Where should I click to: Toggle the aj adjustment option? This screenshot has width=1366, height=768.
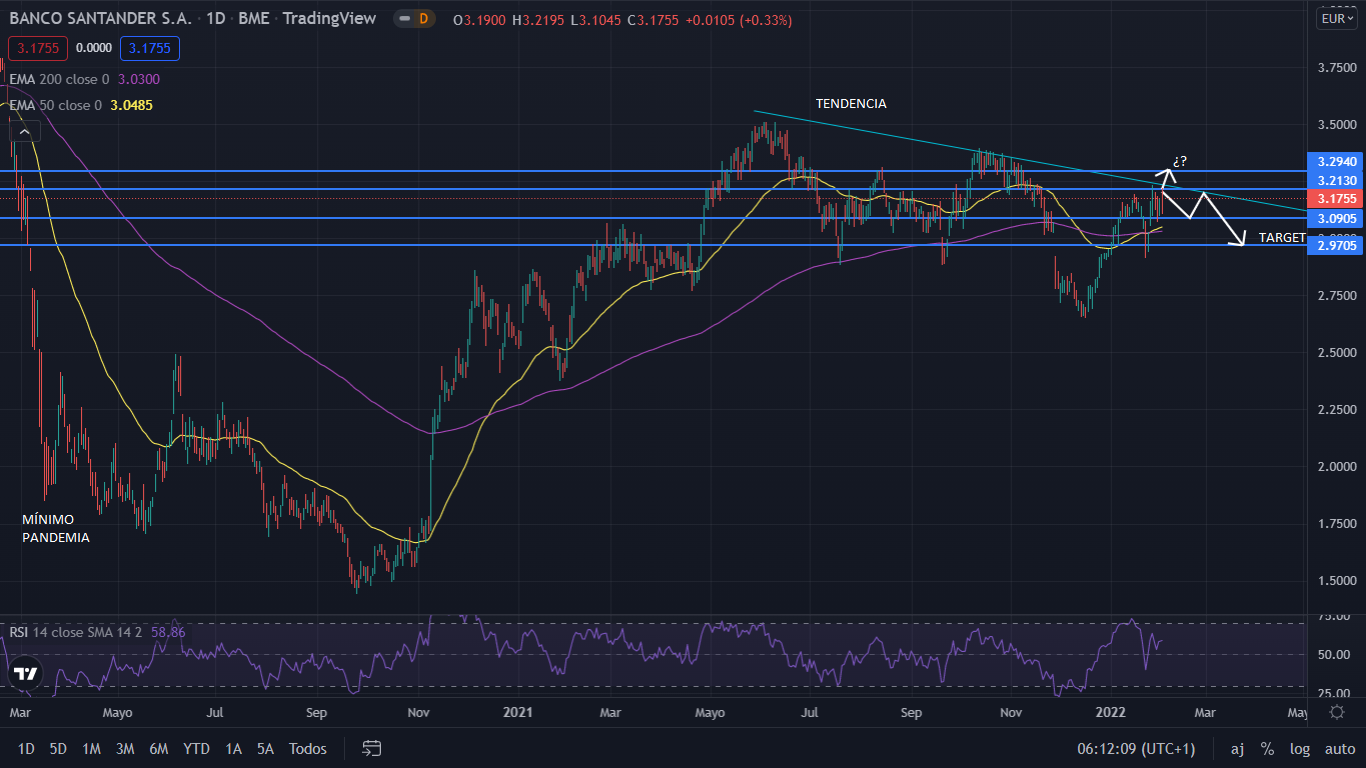(x=1237, y=749)
